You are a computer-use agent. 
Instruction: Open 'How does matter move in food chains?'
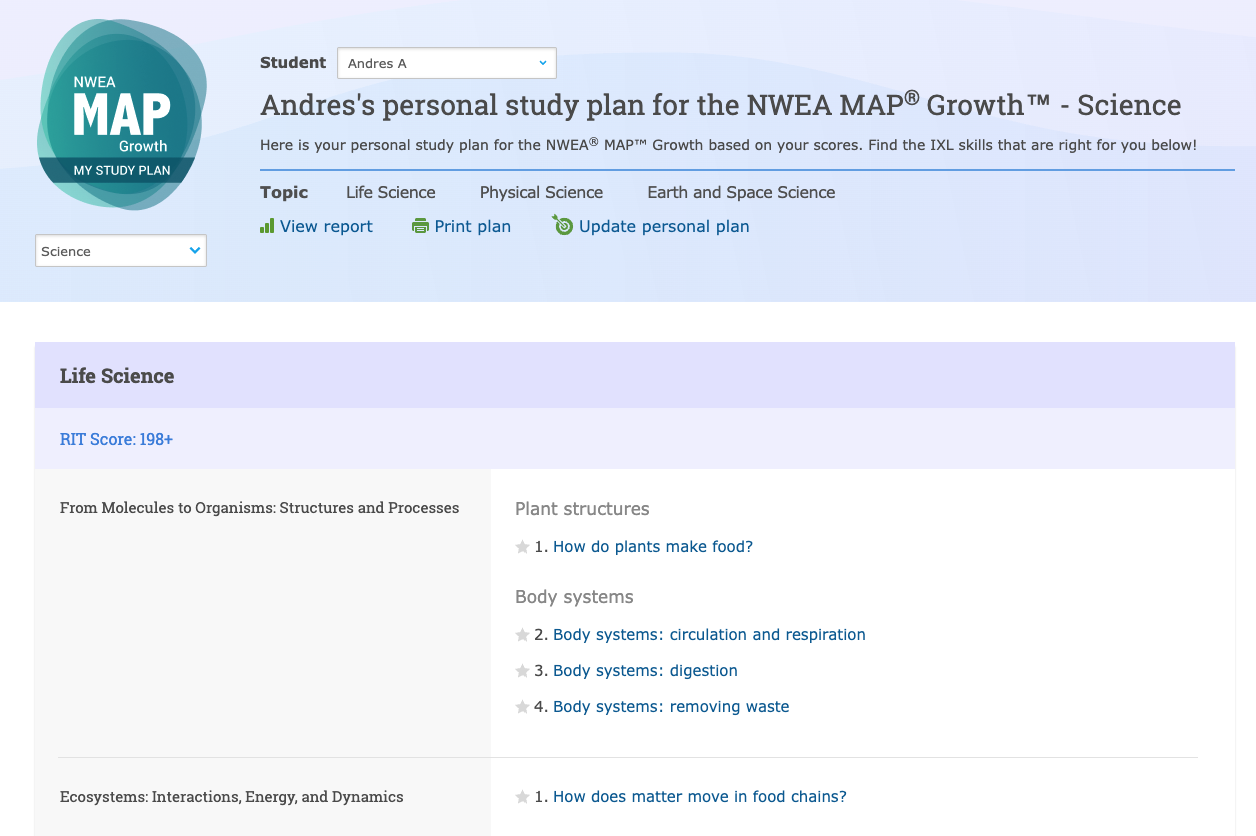coord(700,797)
